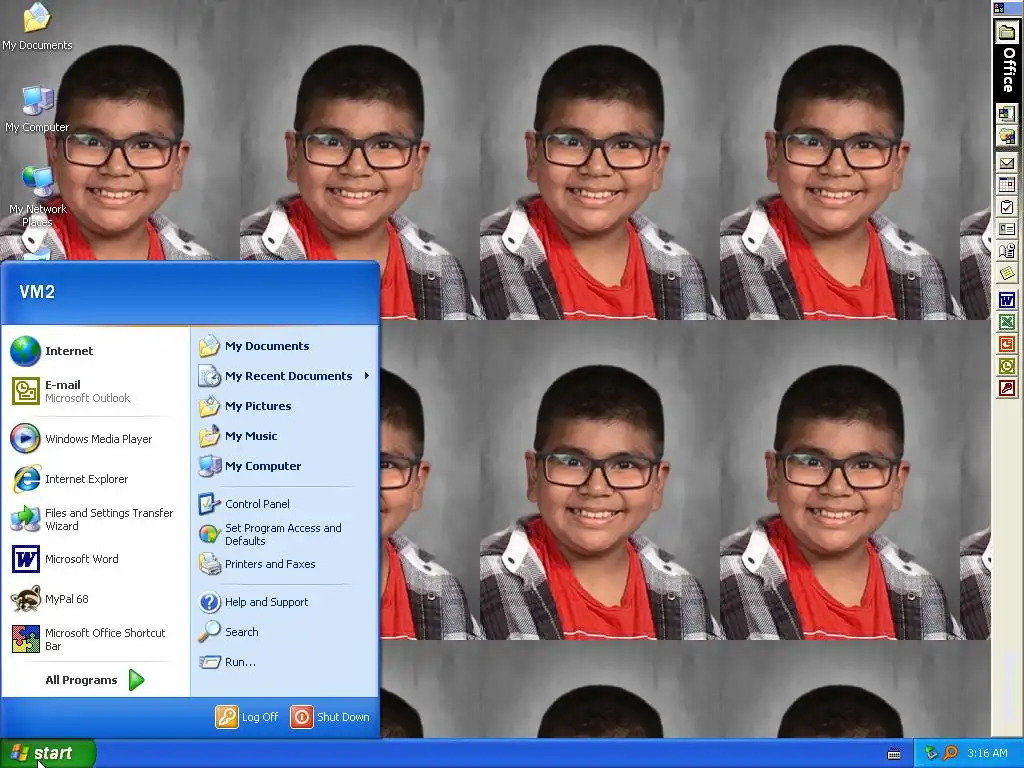Click Safely Remove Hardware tray icon
The image size is (1024, 768).
coord(931,754)
